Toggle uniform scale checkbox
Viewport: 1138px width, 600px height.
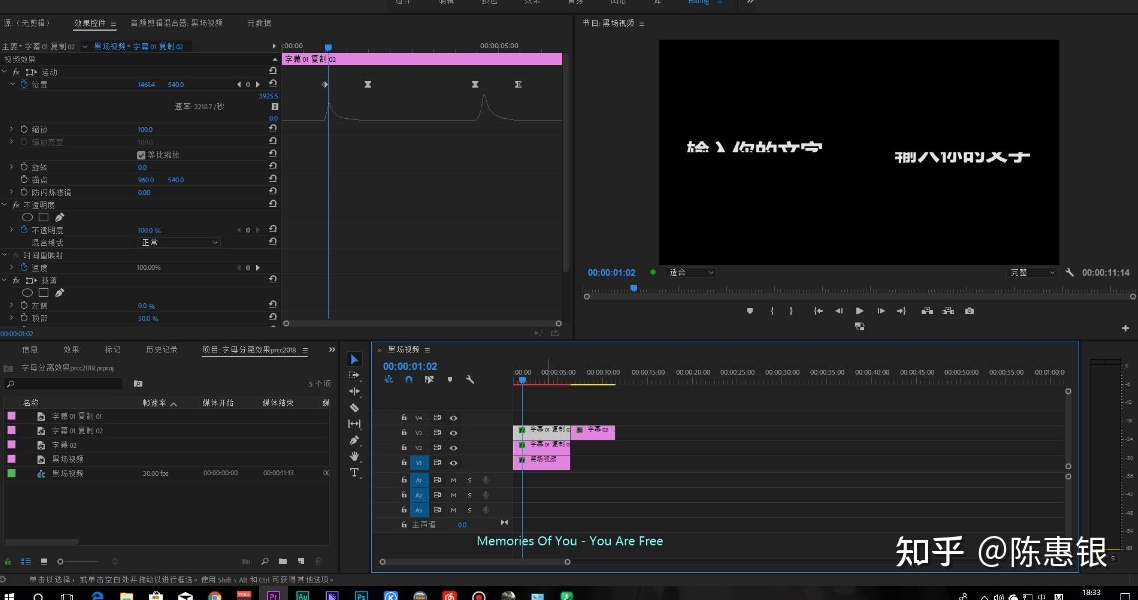click(141, 155)
